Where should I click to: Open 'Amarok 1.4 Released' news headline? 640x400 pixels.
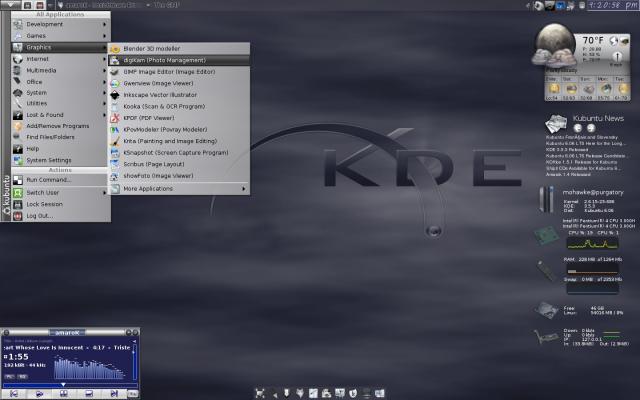pos(568,175)
